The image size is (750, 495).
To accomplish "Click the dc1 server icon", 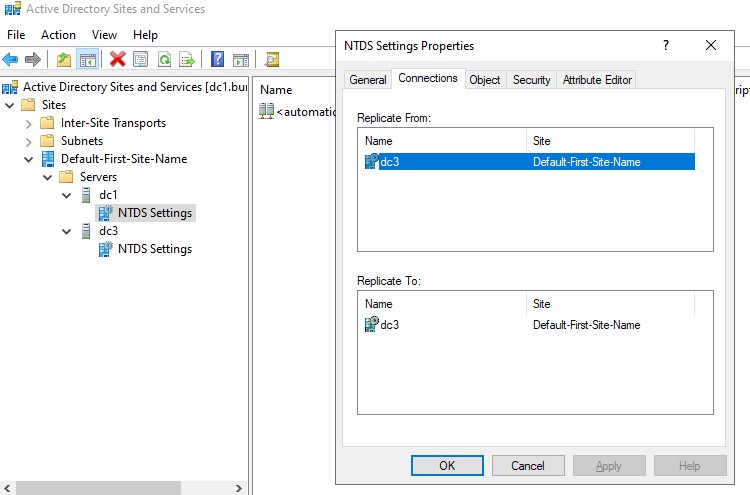I will click(x=86, y=195).
